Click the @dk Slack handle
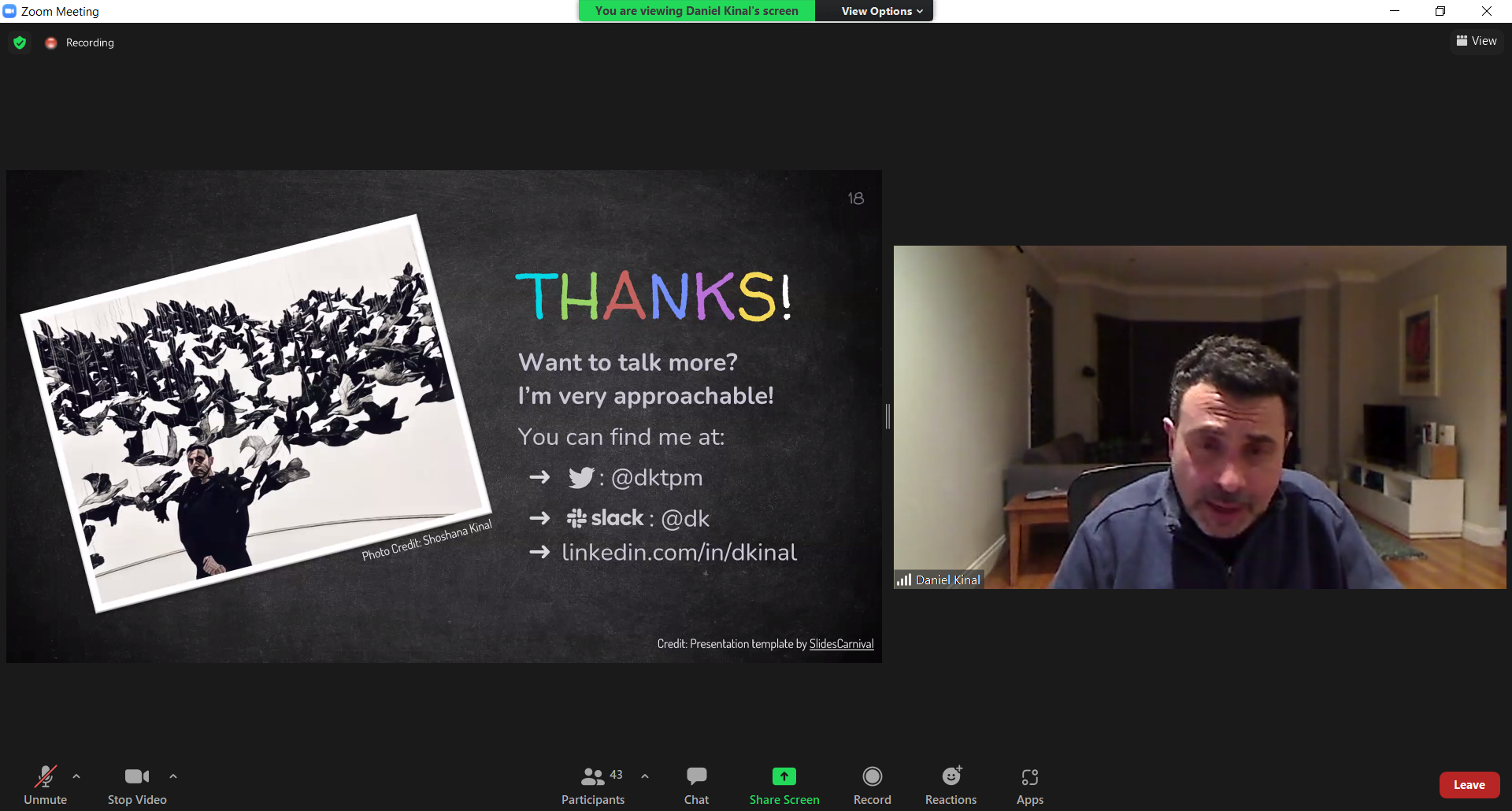Viewport: 1512px width, 811px height. coord(685,519)
